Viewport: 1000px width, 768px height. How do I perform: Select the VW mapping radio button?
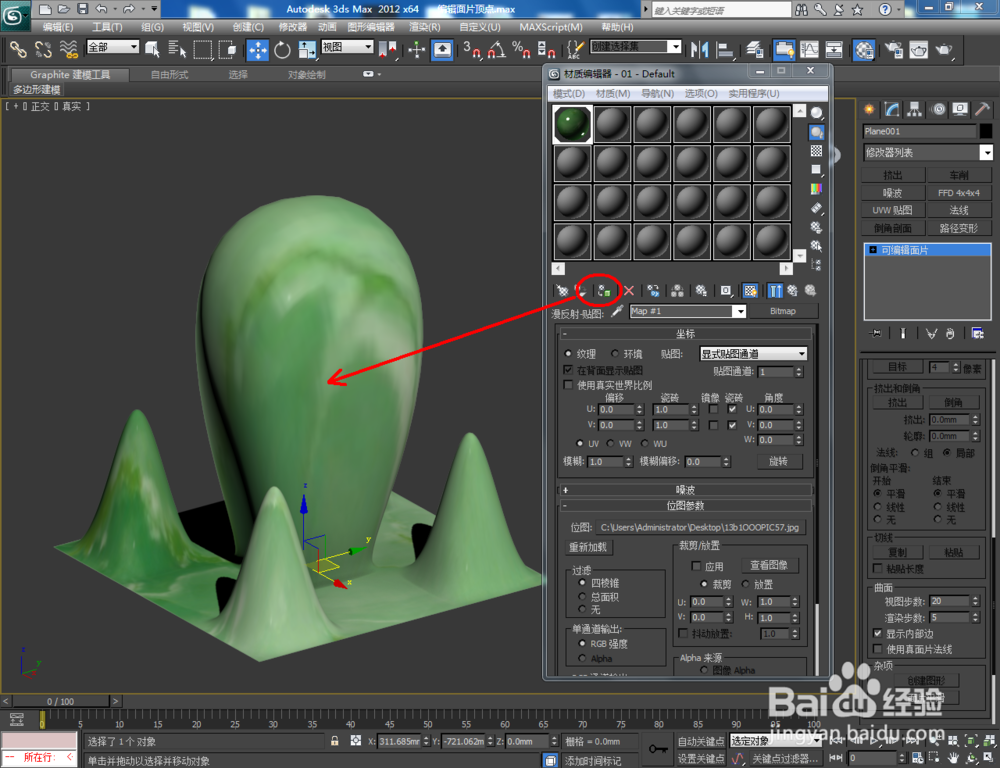[x=610, y=443]
